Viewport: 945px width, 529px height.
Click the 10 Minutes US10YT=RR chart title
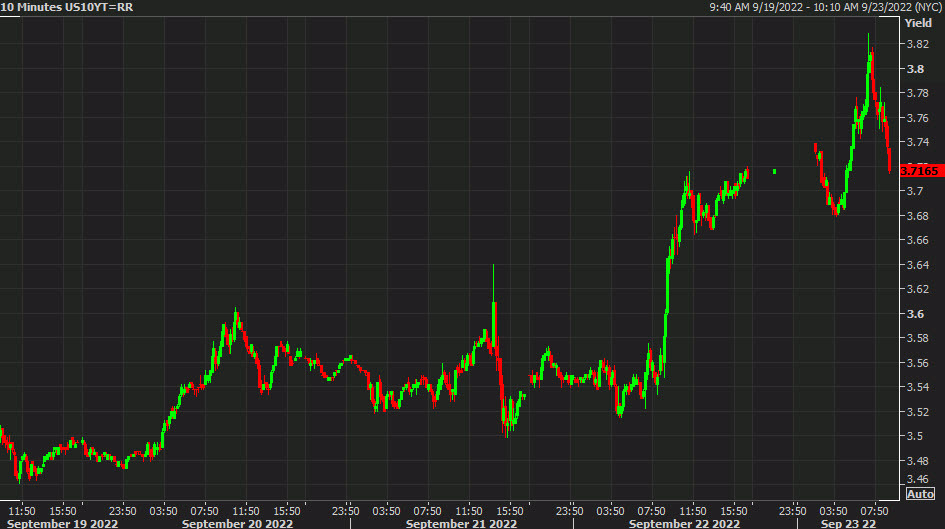(x=67, y=8)
